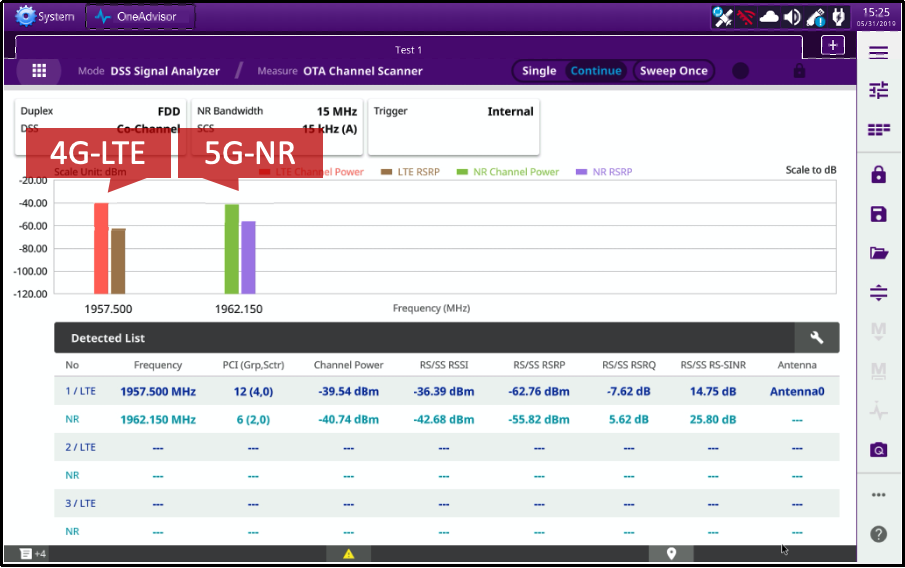Click the upper greyed marker M icon
Screen dimensions: 905x568
click(878, 331)
